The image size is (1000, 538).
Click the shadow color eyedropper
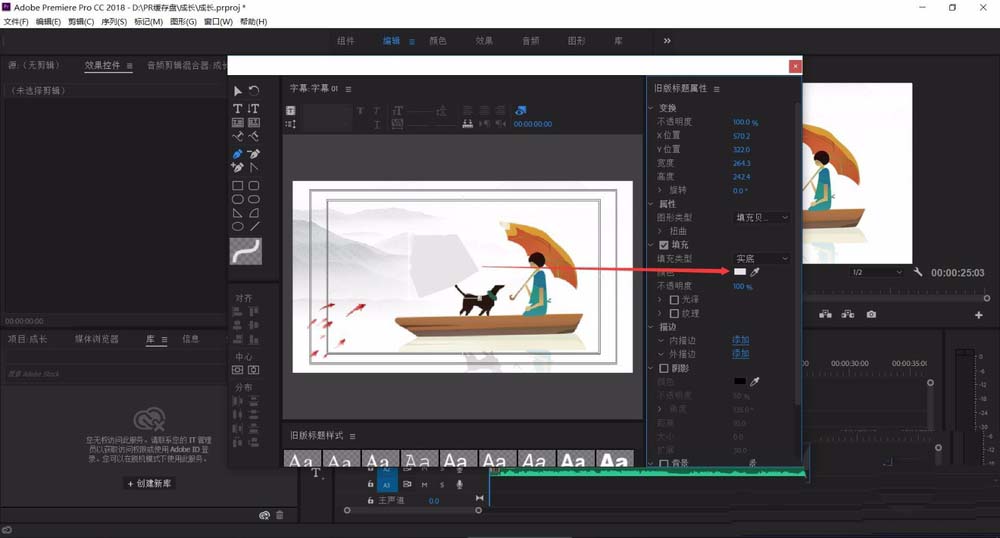(755, 381)
